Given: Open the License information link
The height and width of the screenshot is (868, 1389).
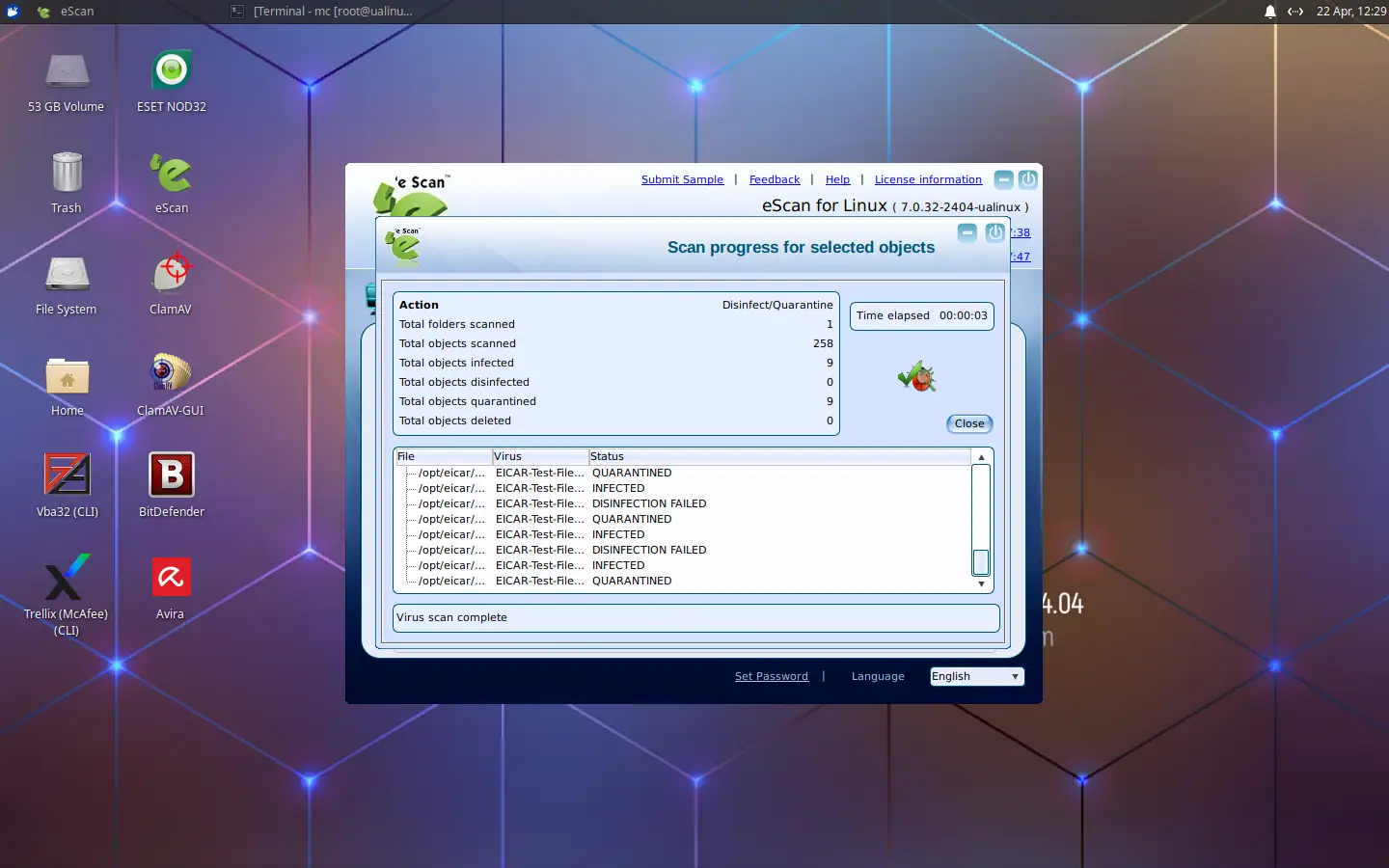Looking at the screenshot, I should click(928, 179).
